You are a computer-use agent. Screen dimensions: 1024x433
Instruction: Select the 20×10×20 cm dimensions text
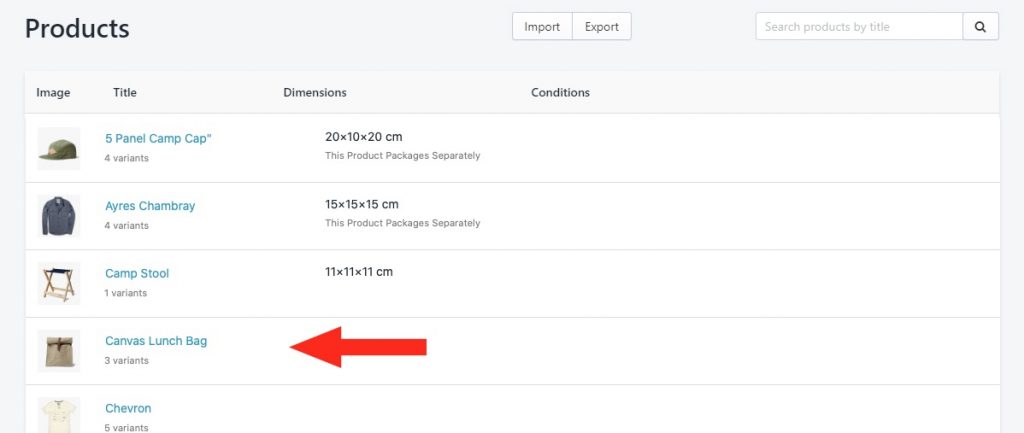[364, 137]
